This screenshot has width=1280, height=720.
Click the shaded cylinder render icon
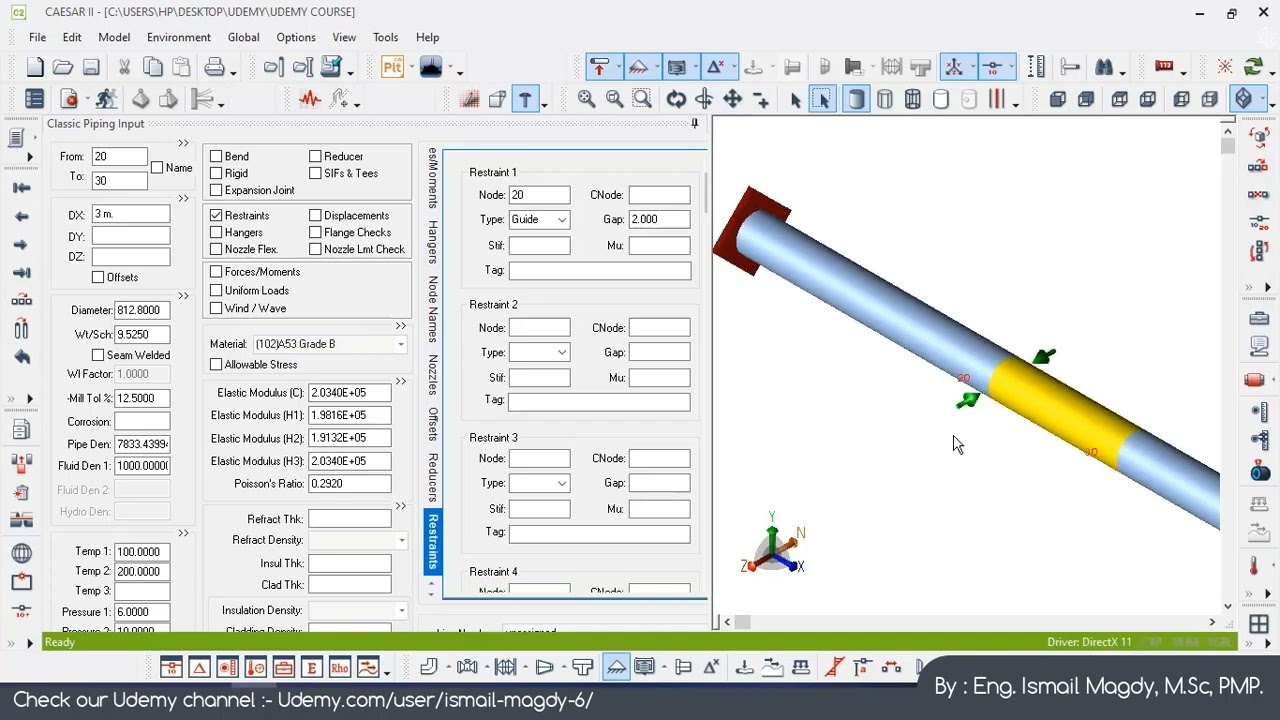(856, 99)
